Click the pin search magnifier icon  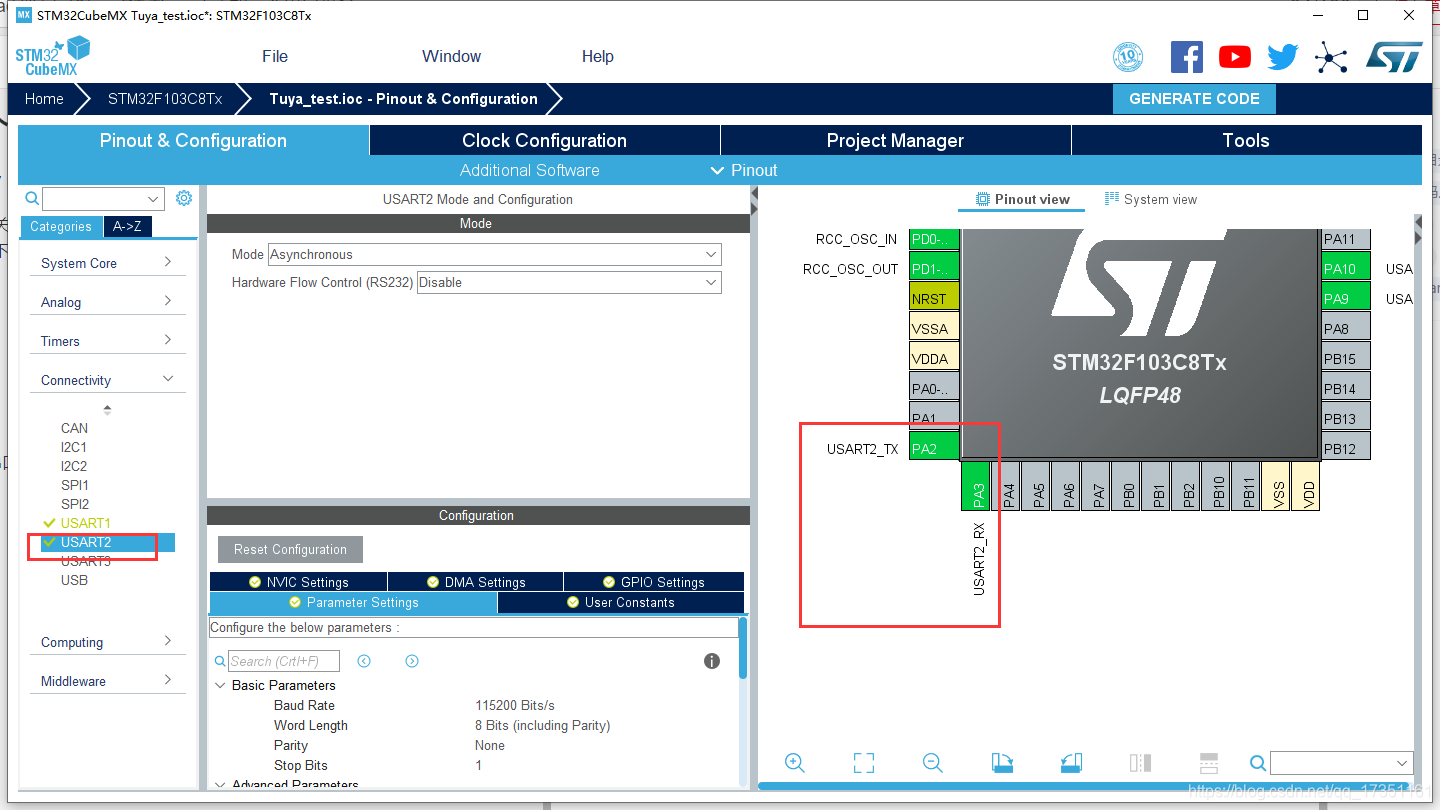(x=1258, y=763)
